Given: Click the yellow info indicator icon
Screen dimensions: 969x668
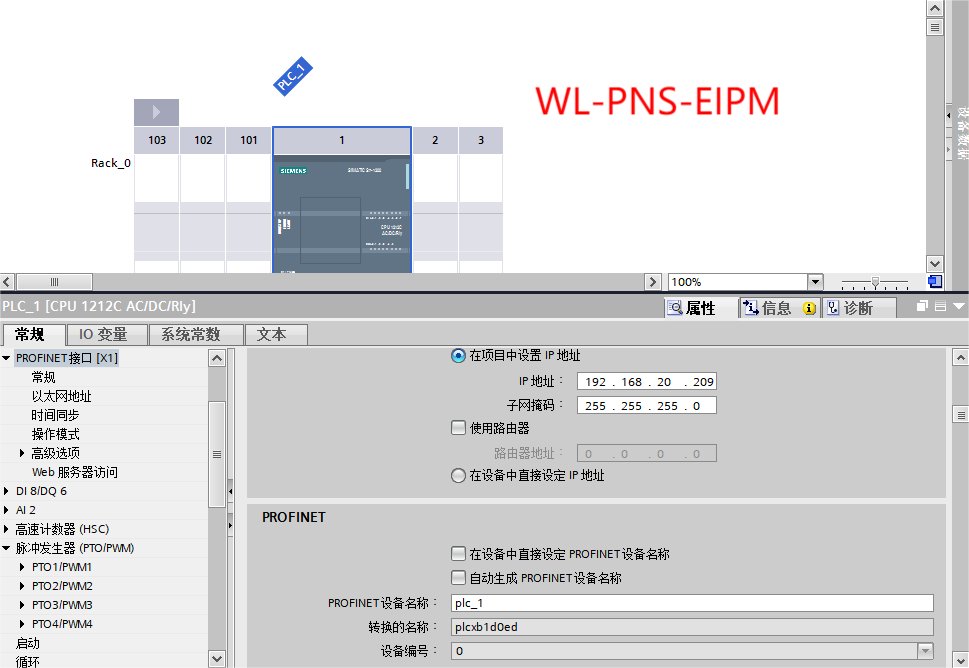Looking at the screenshot, I should 809,308.
